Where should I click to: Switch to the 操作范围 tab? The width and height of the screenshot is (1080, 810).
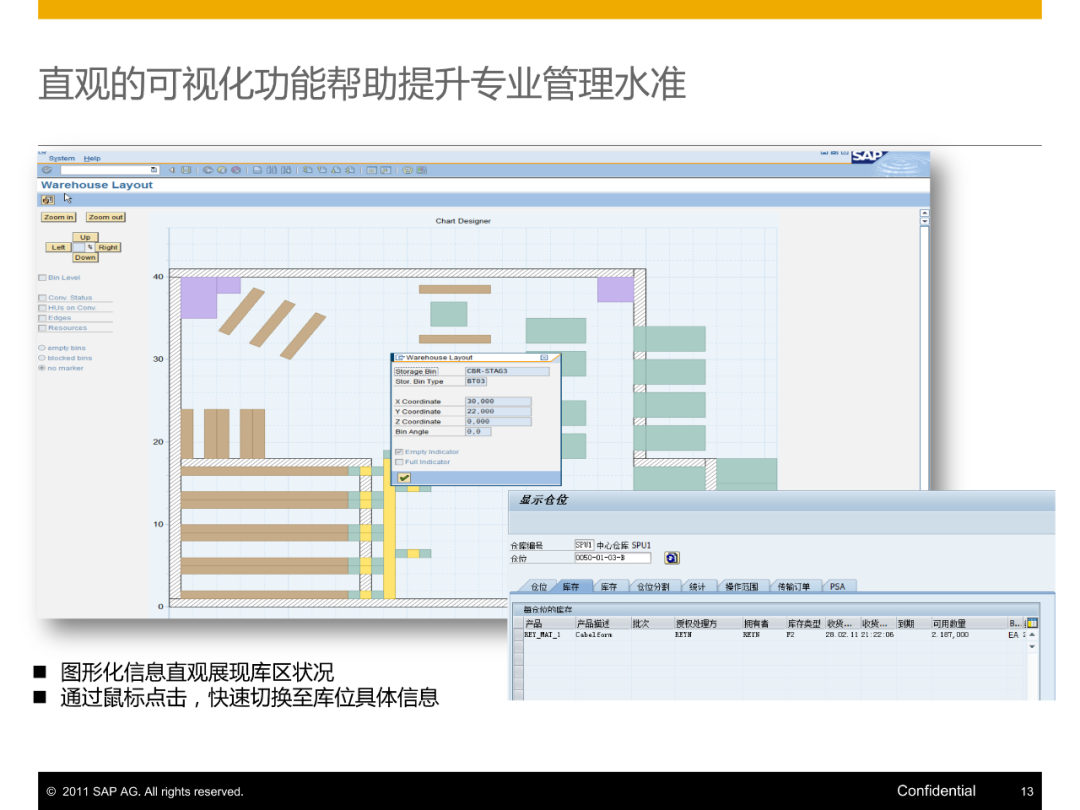pyautogui.click(x=741, y=587)
